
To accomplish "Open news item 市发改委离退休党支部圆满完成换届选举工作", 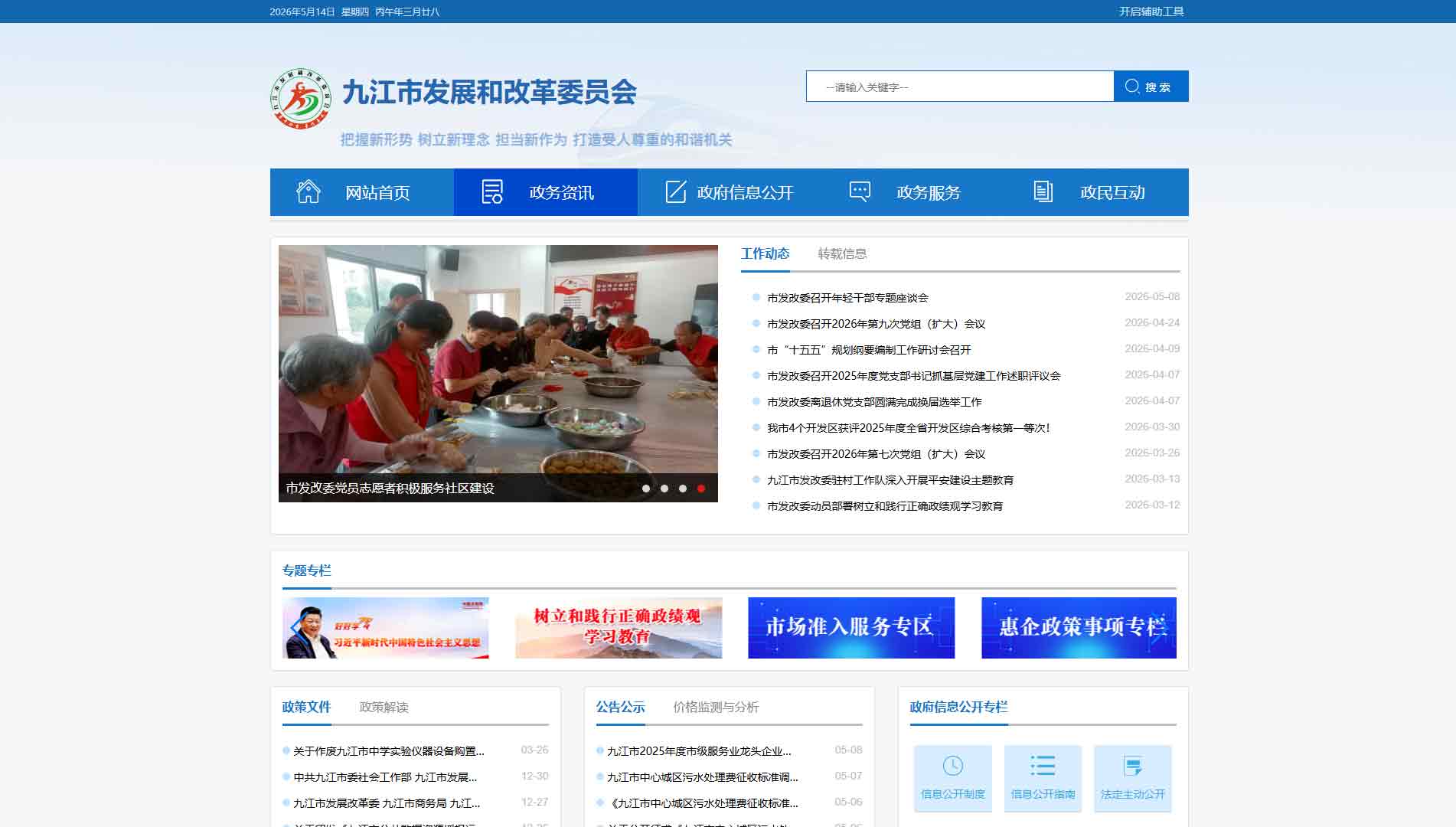I will (874, 402).
